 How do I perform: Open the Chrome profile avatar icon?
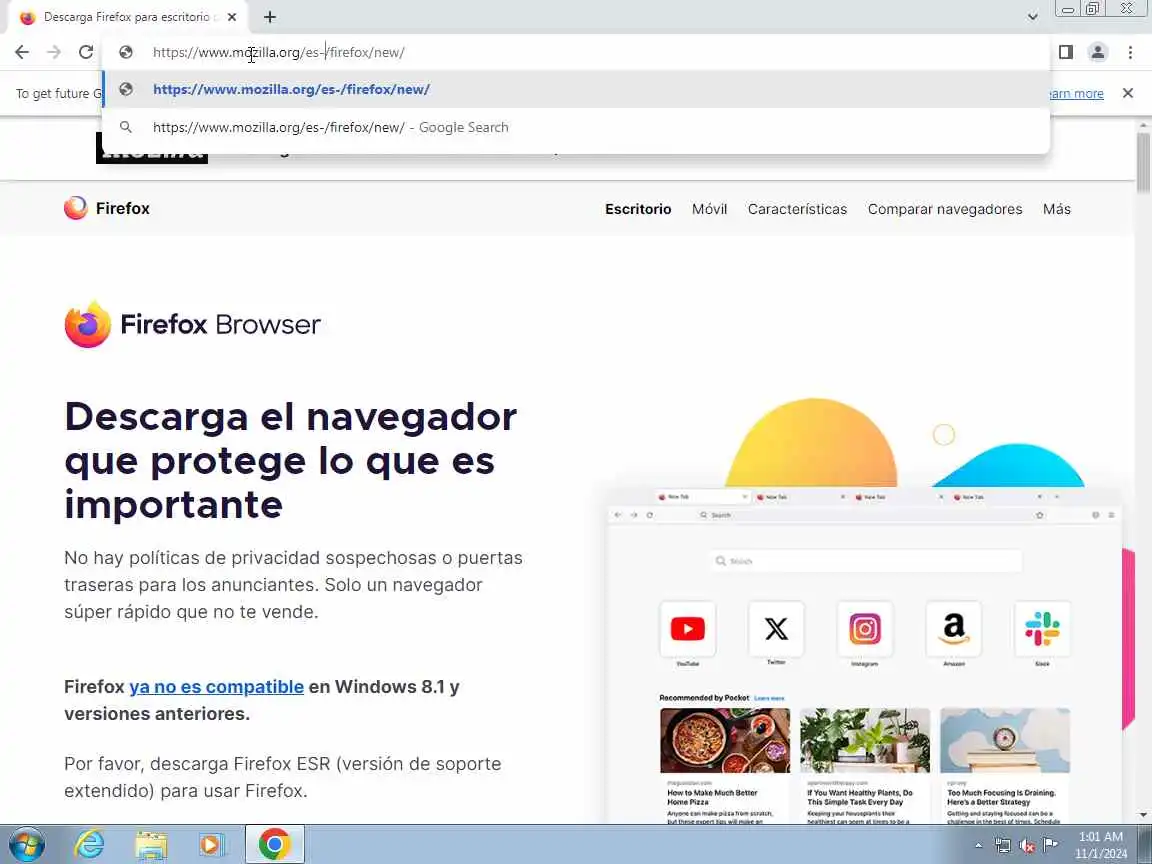[x=1098, y=52]
